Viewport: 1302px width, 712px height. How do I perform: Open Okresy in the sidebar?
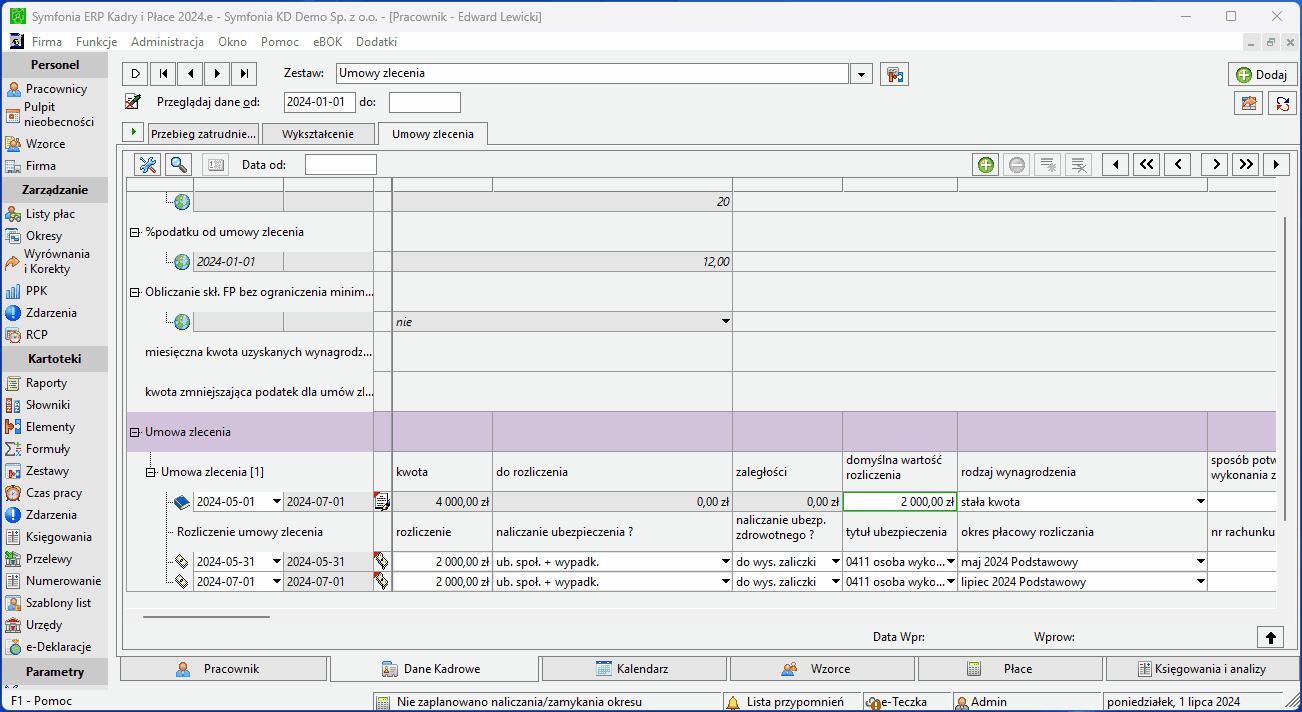pyautogui.click(x=34, y=236)
